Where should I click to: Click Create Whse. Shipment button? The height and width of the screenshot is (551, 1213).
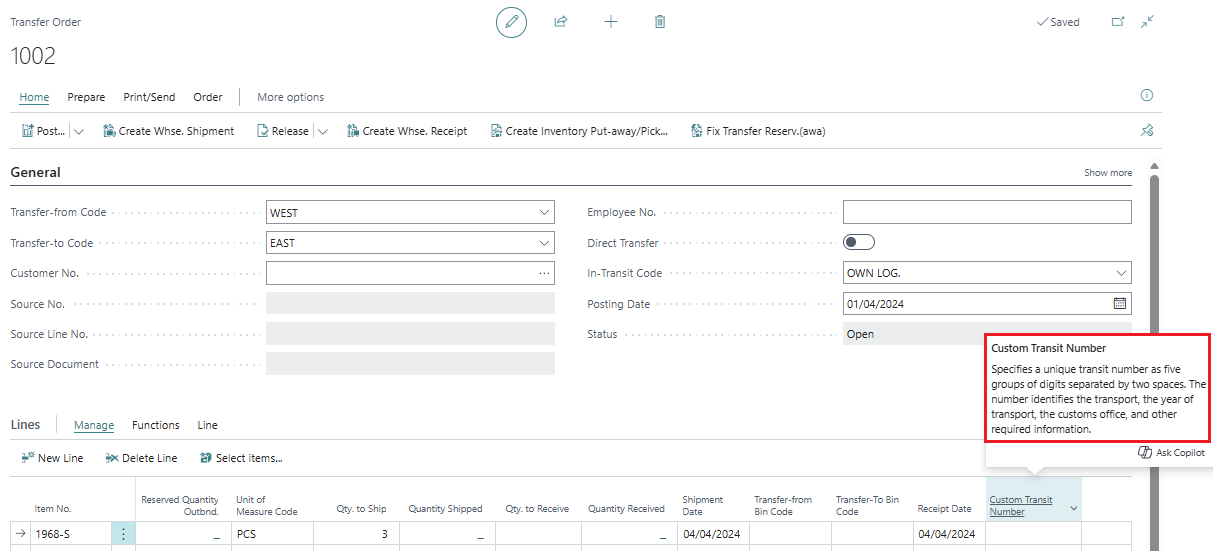pos(169,131)
